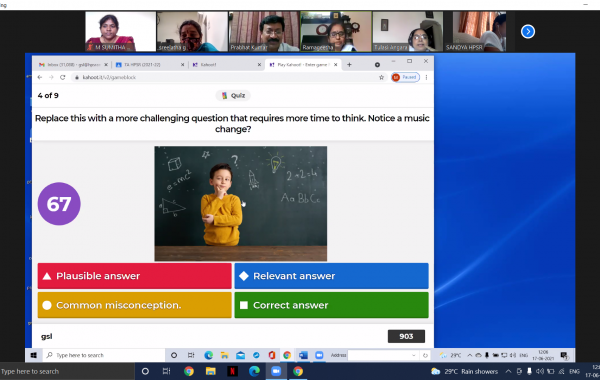Click the active Zoom icon on local taskbar
The image size is (600, 380).
276,371
